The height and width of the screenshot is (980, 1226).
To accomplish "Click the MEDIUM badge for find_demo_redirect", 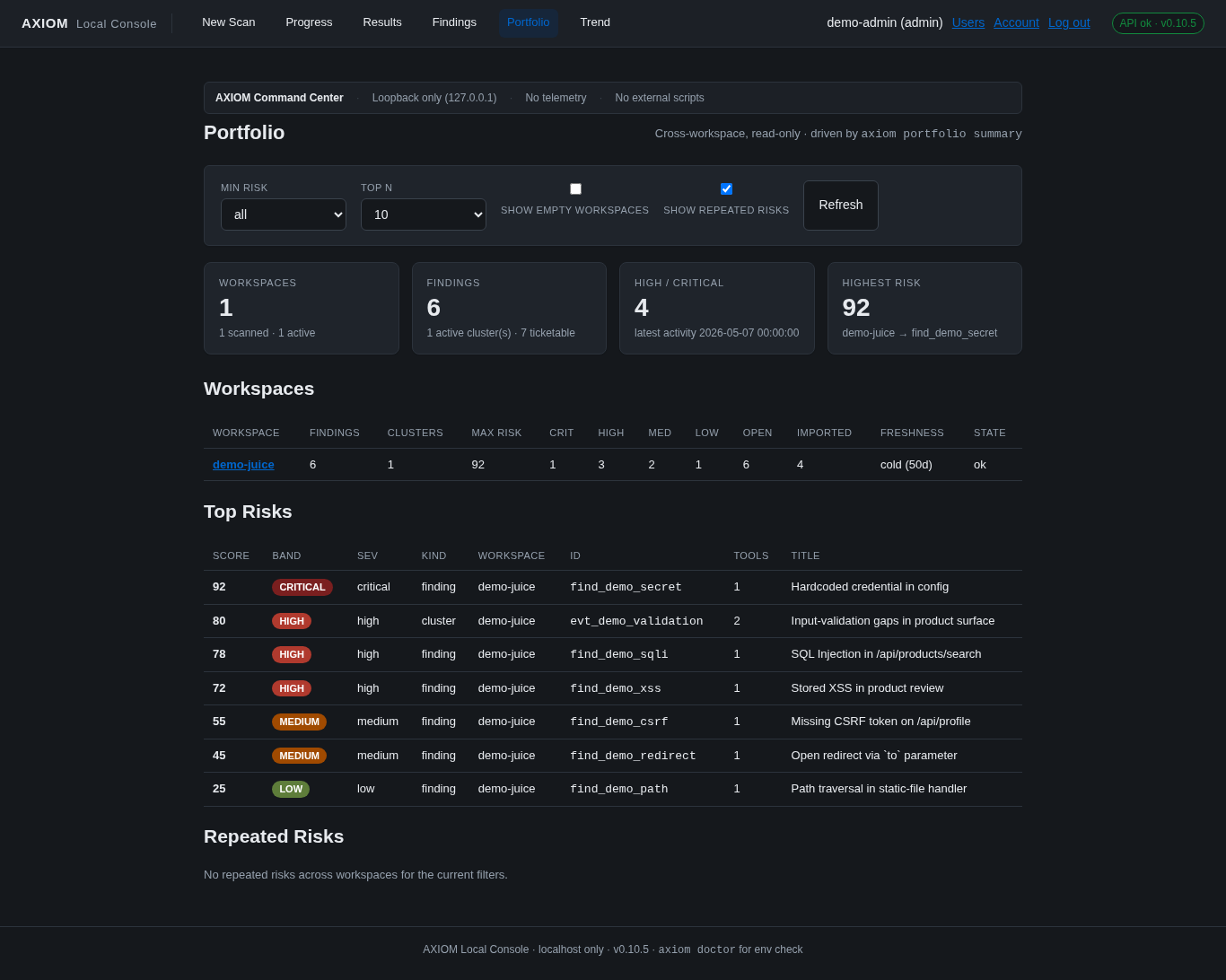I will 299,756.
